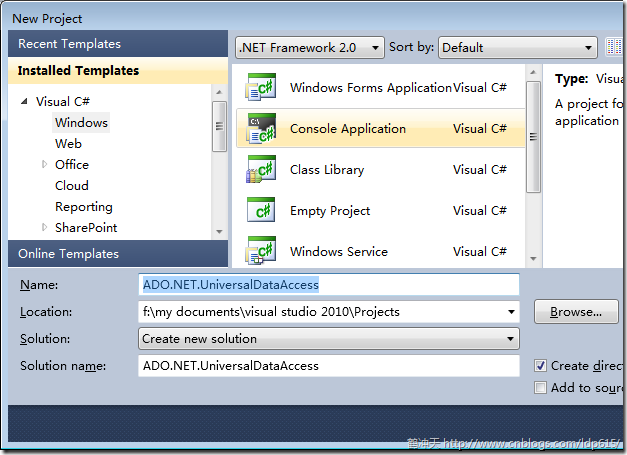Select Console Application template text

348,129
